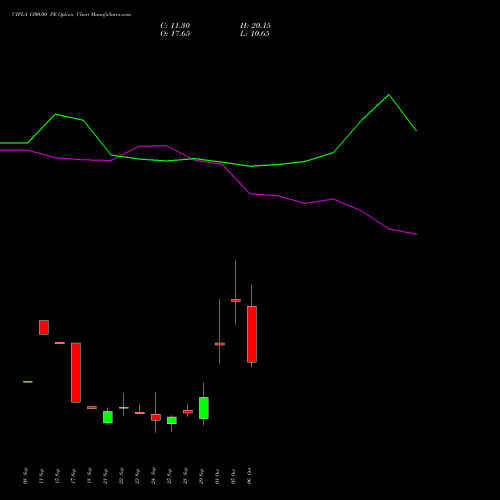Click the high value H: 20.15
This screenshot has height=500, width=500.
[x=255, y=26]
